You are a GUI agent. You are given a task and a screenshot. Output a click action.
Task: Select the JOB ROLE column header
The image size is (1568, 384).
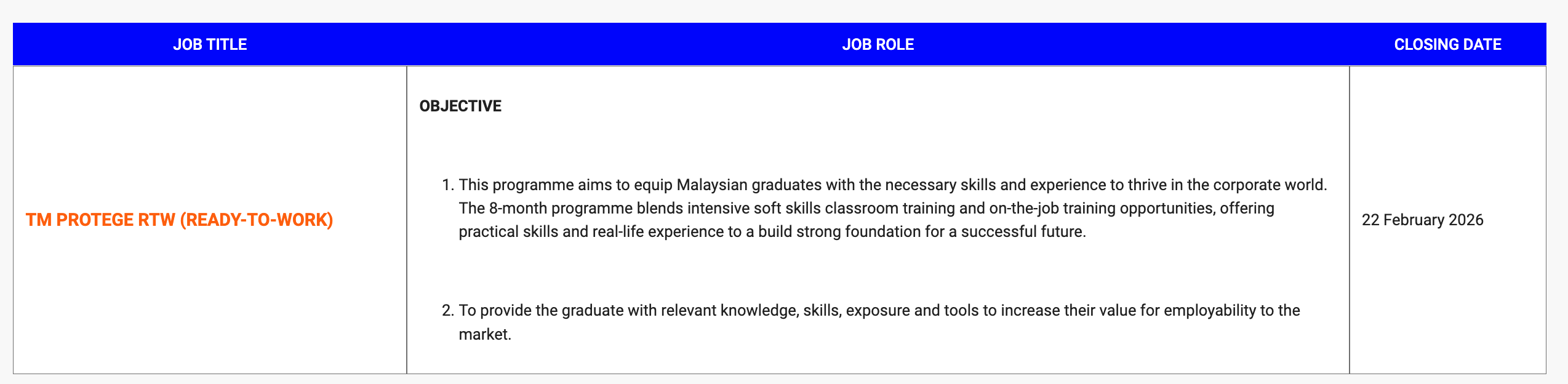[878, 44]
